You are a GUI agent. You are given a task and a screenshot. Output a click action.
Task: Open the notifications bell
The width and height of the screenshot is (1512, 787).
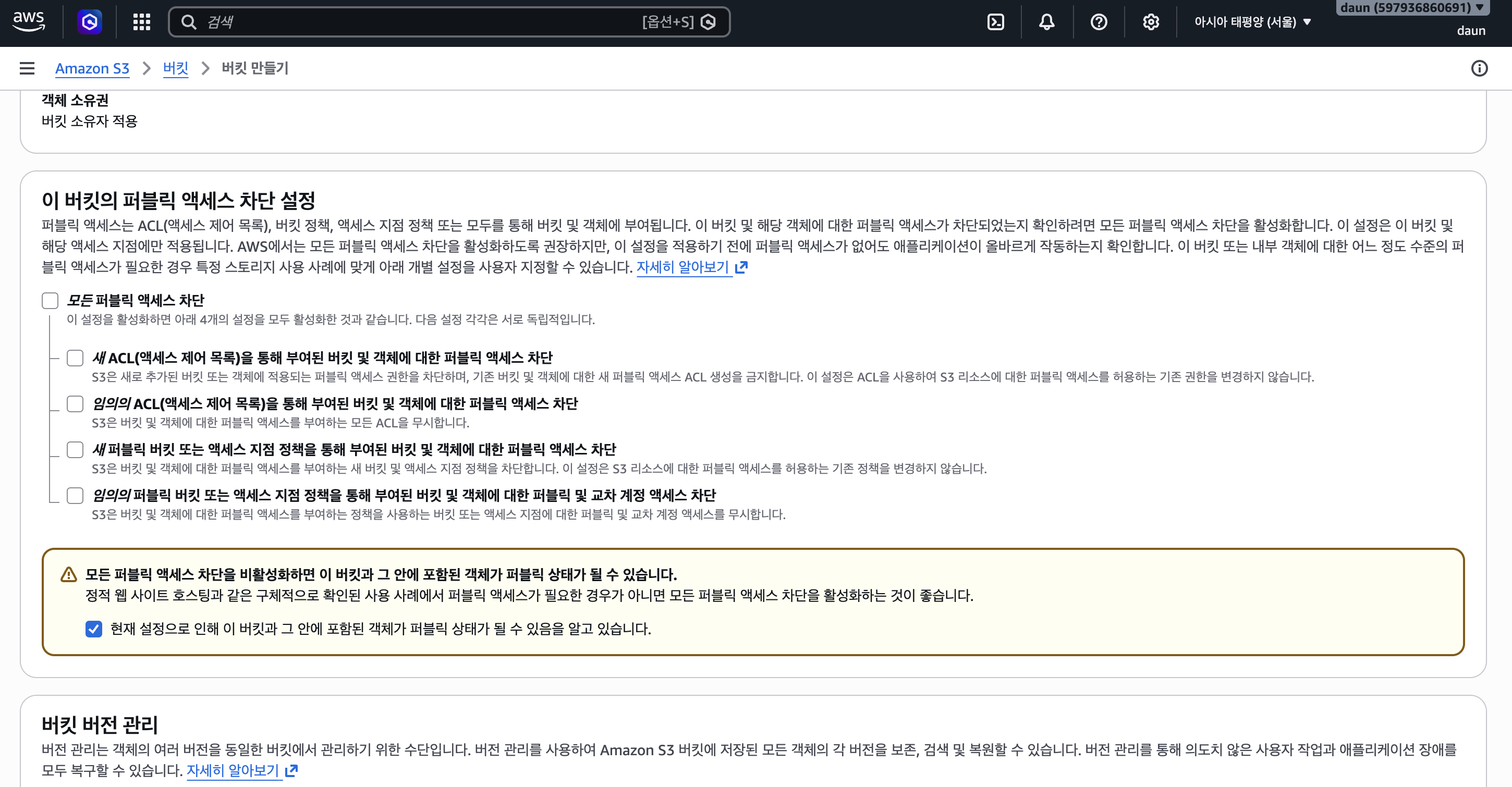click(x=1046, y=22)
